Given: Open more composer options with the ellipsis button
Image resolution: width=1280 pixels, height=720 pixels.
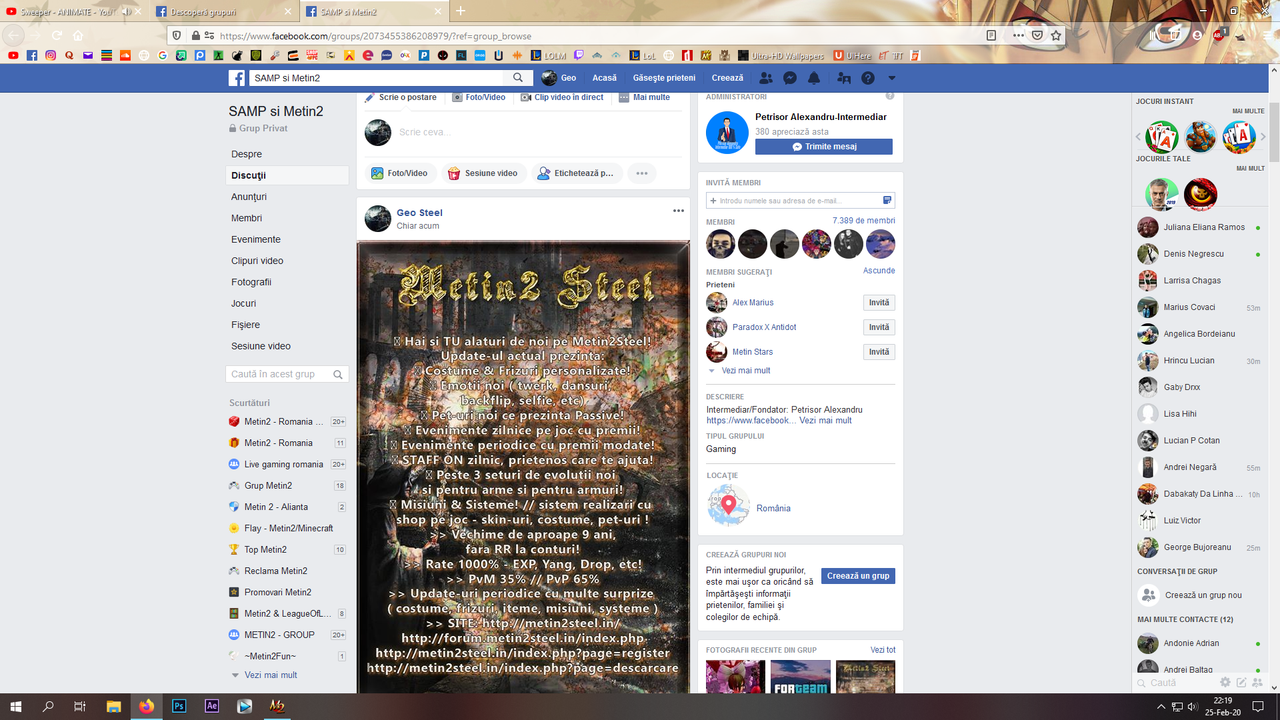Looking at the screenshot, I should (x=642, y=173).
